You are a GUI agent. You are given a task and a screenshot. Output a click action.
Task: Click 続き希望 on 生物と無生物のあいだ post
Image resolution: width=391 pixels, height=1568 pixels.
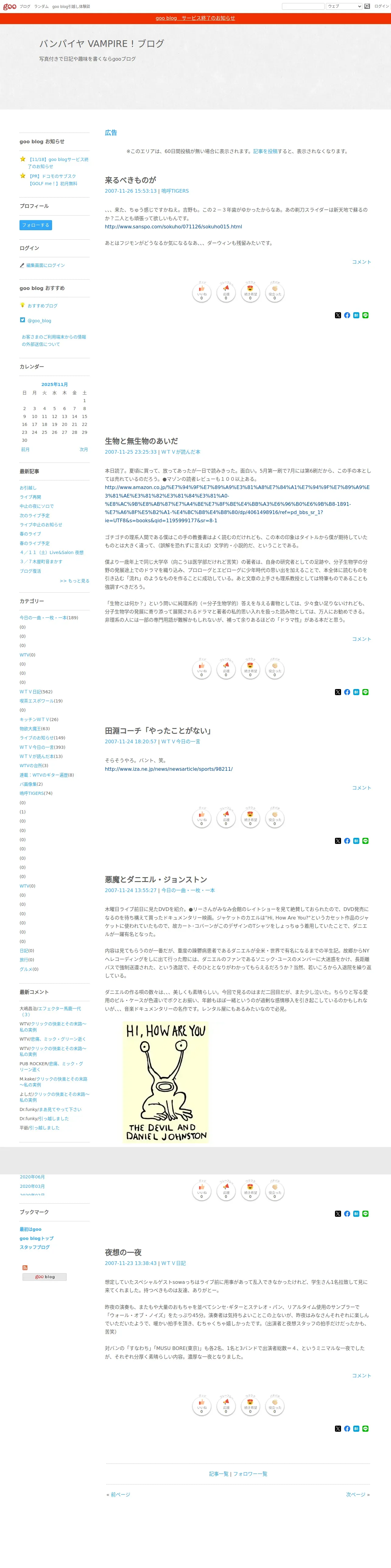(250, 670)
